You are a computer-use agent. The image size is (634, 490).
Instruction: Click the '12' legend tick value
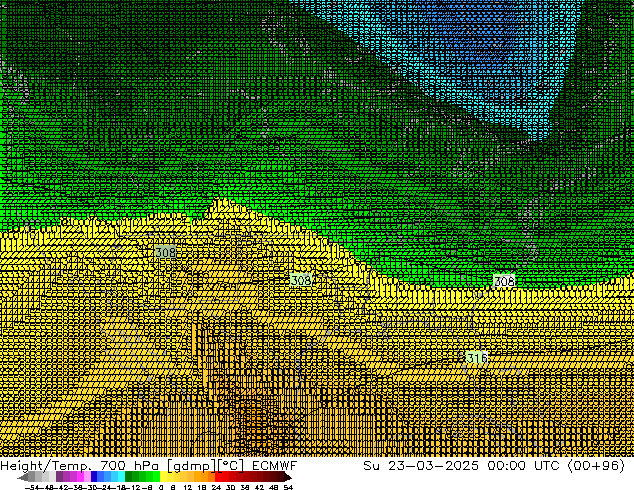tap(188, 488)
